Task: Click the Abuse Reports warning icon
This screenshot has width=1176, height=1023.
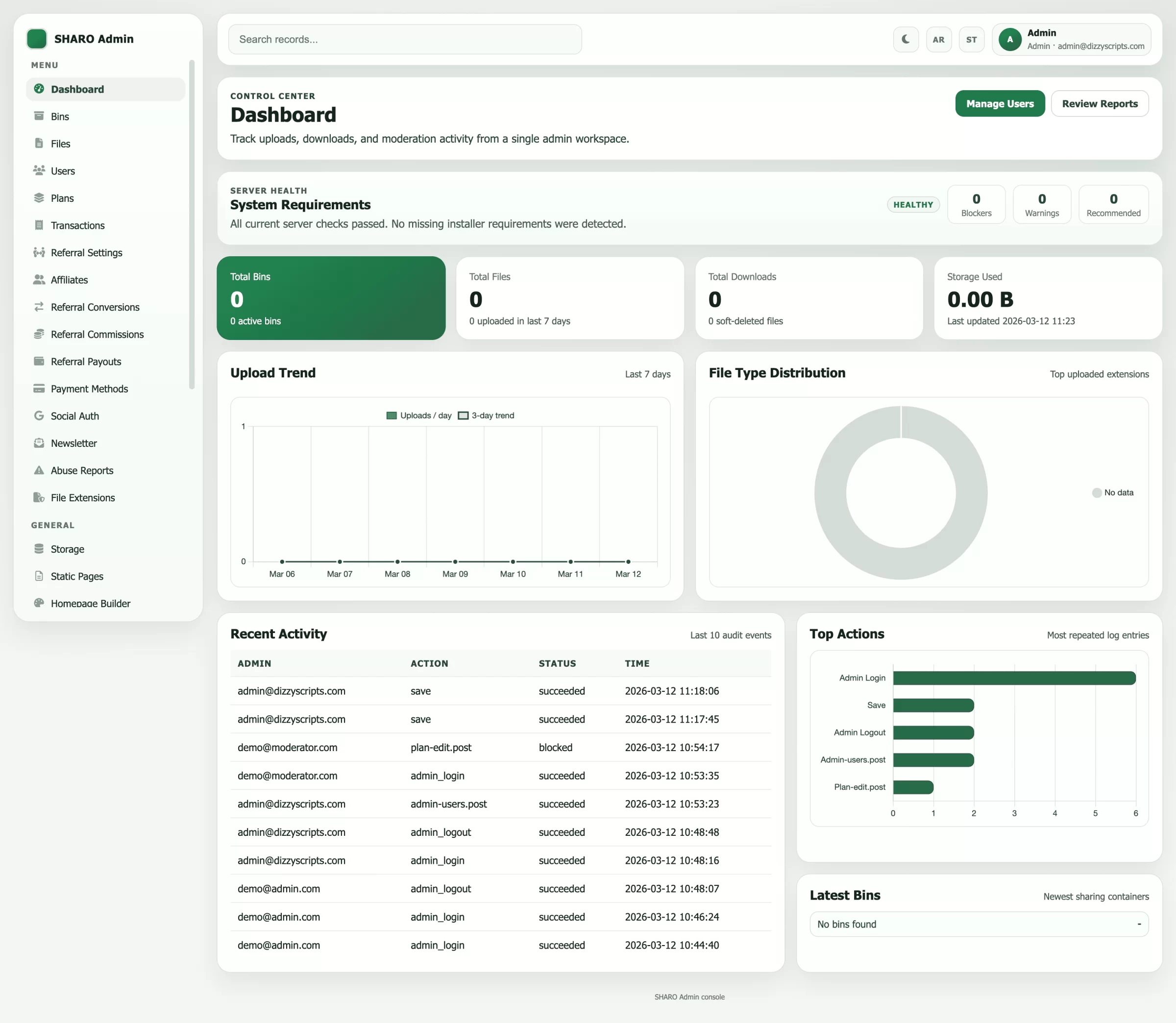Action: pyautogui.click(x=39, y=470)
